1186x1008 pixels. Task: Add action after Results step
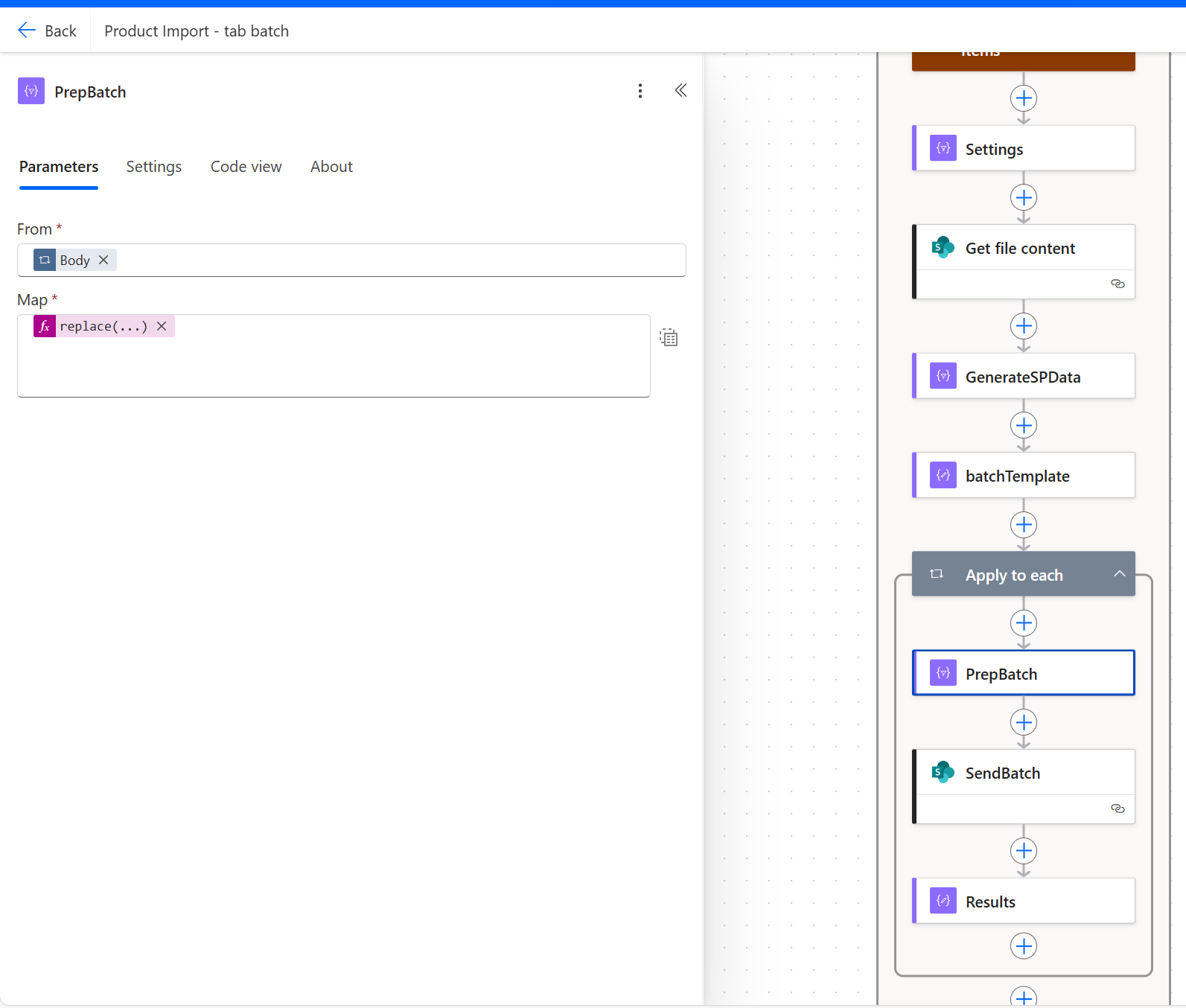[1024, 946]
